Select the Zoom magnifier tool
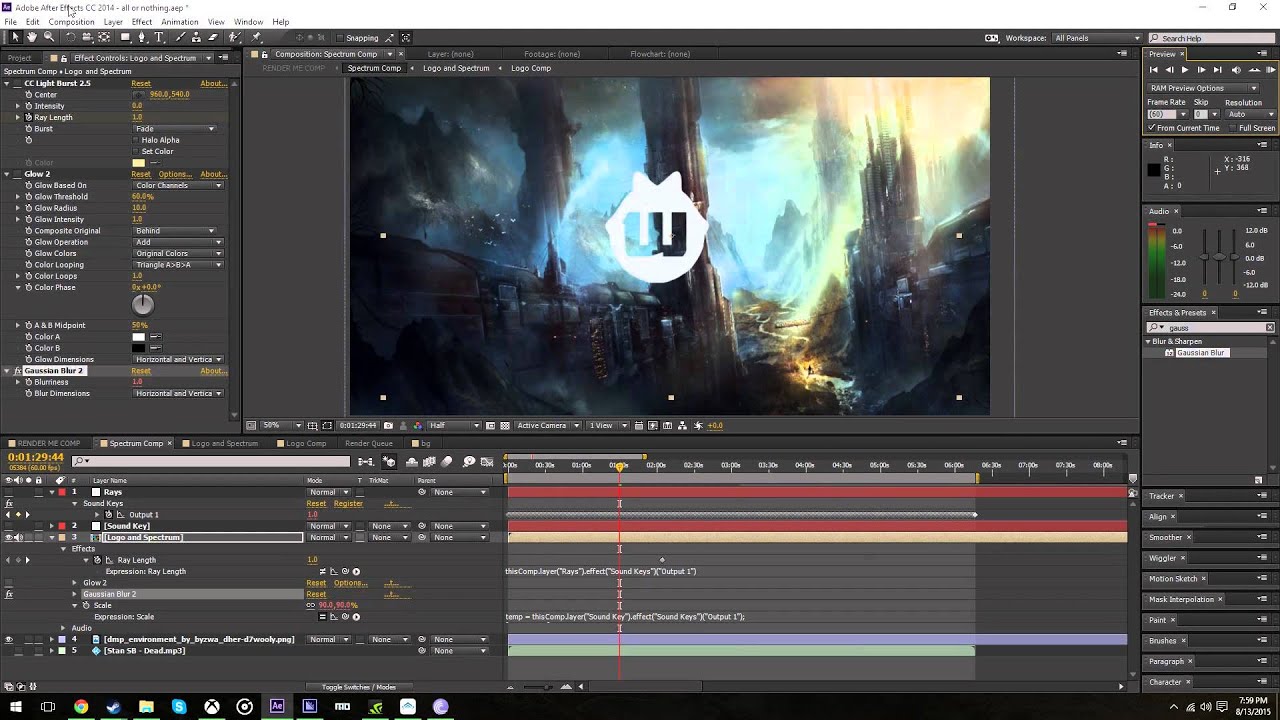This screenshot has width=1280, height=720. (x=48, y=37)
